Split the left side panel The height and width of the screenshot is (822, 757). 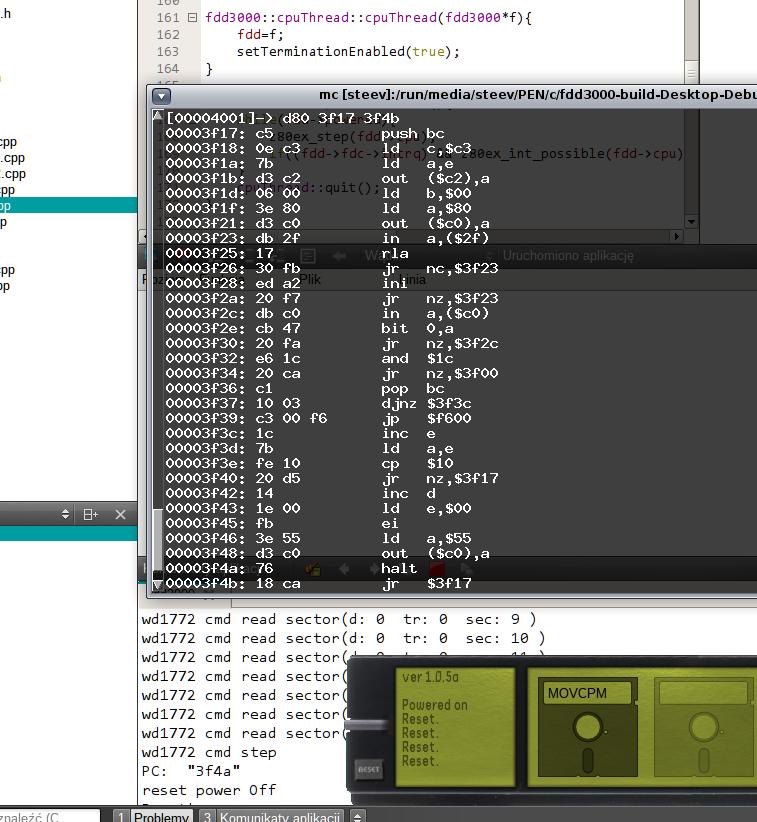(x=91, y=515)
